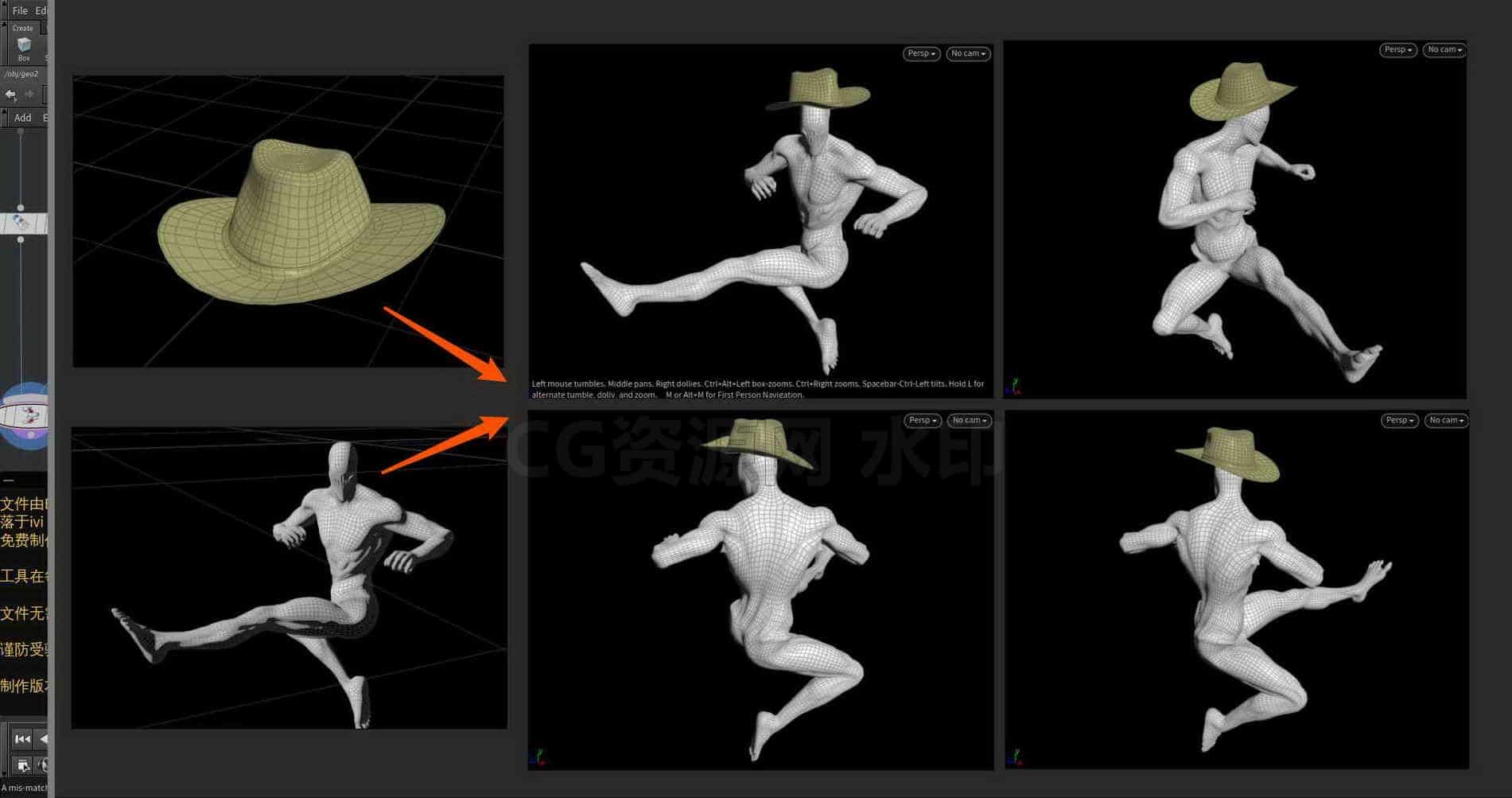Click the play-backward button in the playbar
This screenshot has width=1512, height=798.
(43, 739)
